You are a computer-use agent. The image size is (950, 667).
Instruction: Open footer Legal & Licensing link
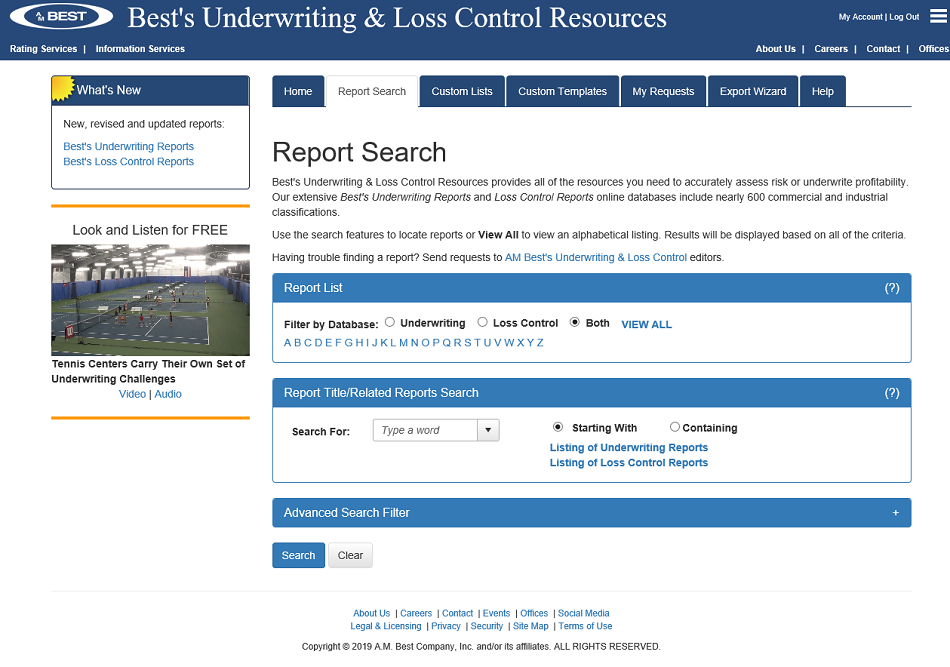[385, 626]
